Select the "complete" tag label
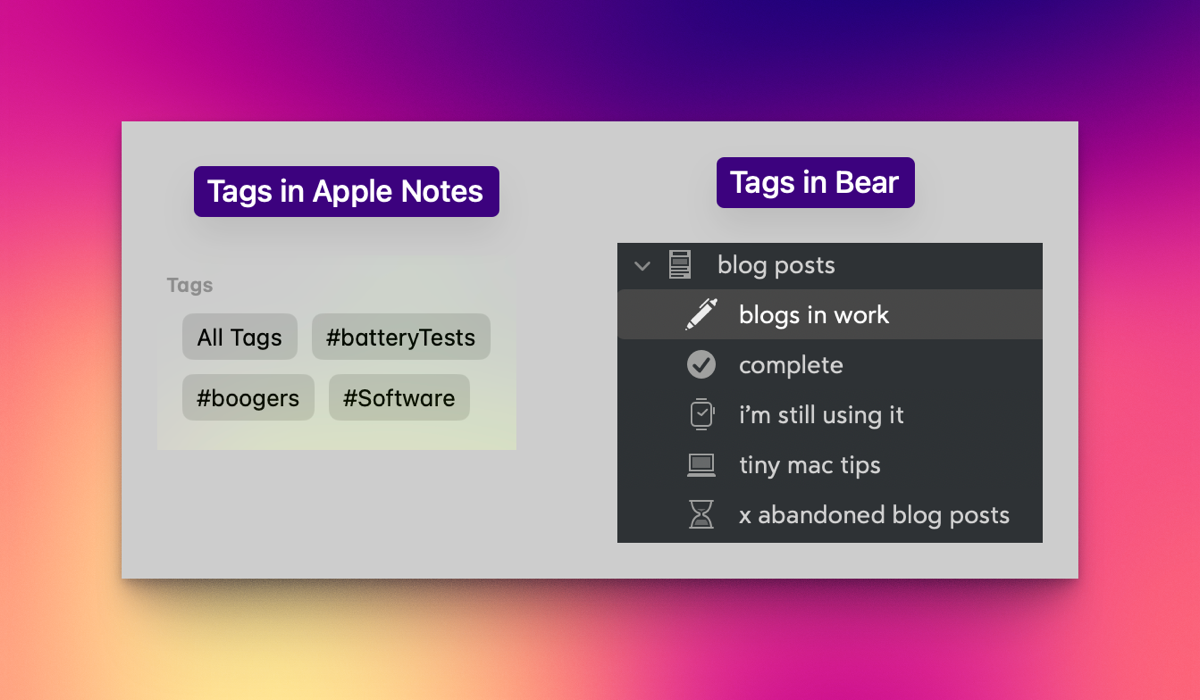This screenshot has height=700, width=1200. point(790,365)
